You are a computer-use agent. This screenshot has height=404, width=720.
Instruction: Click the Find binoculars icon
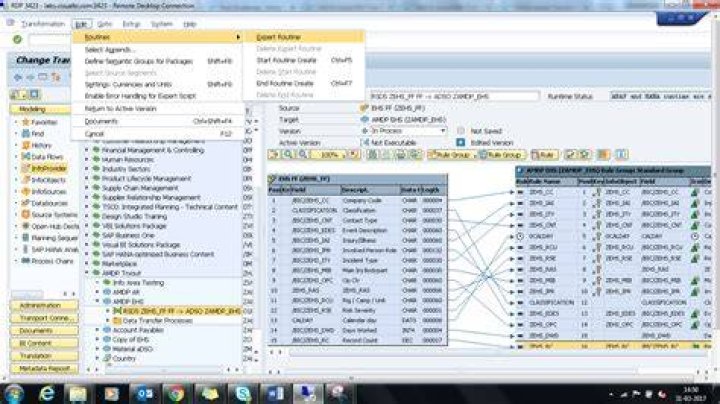click(x=26, y=134)
